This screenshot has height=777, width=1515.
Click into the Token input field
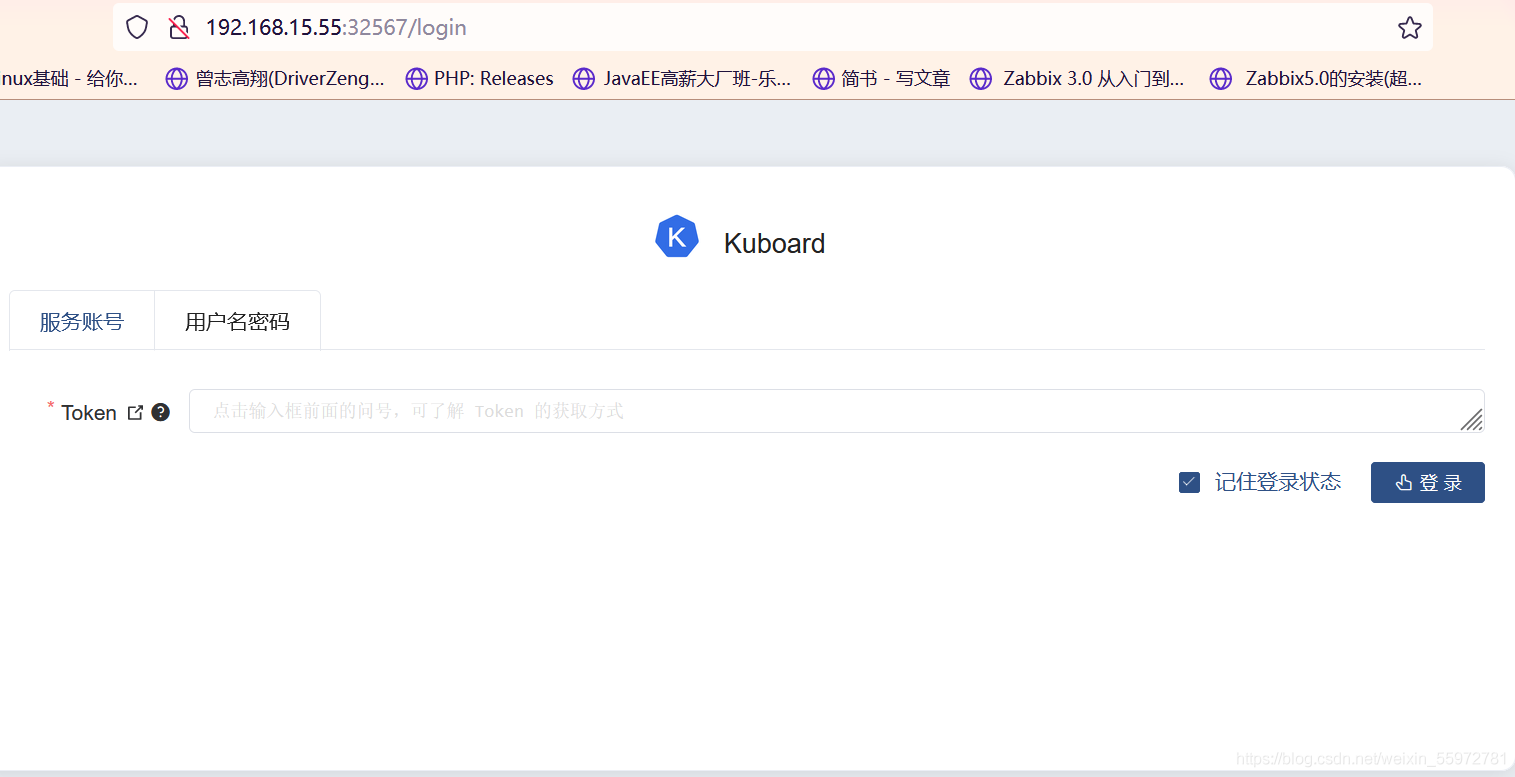(x=836, y=411)
